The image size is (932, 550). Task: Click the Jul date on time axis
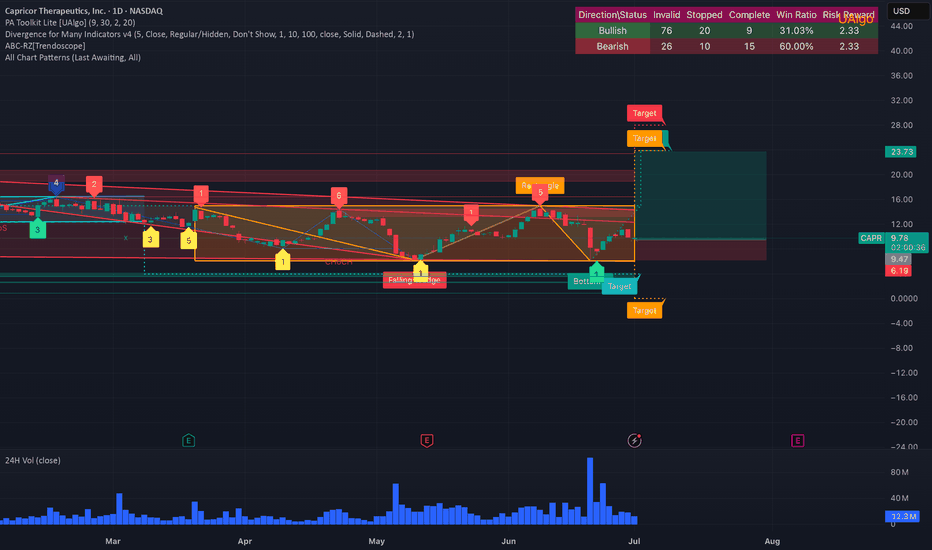point(634,541)
